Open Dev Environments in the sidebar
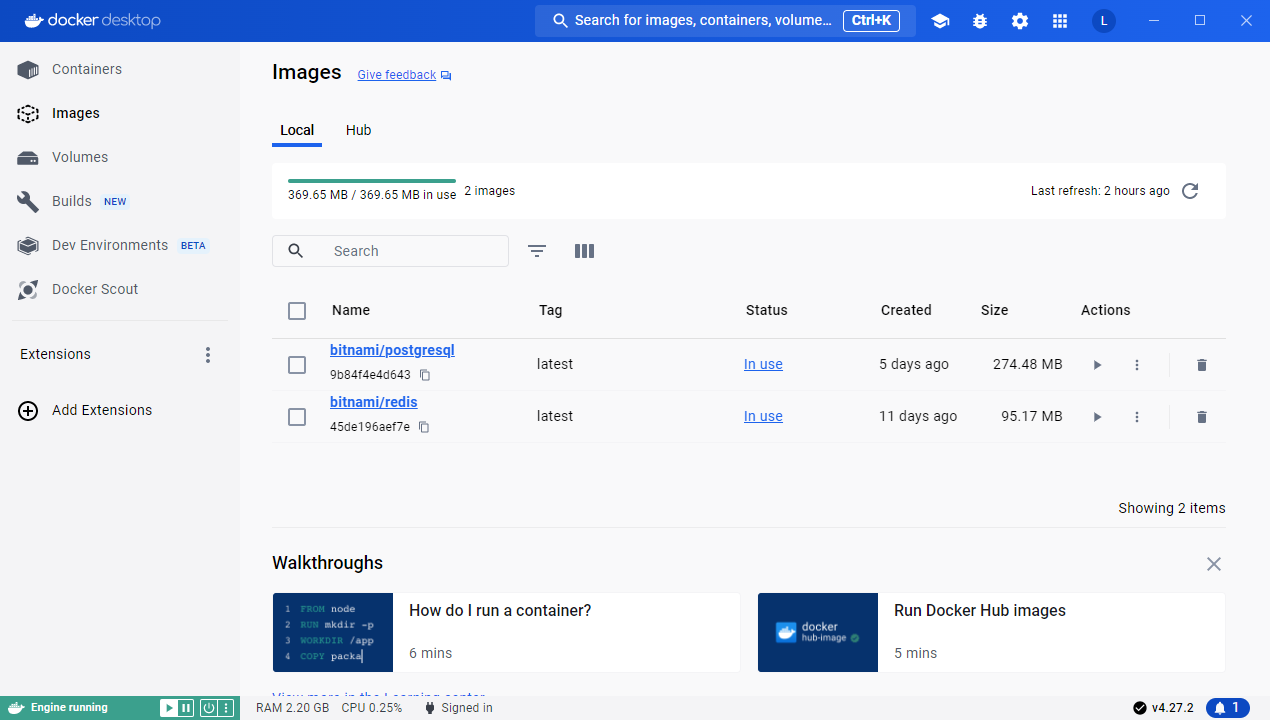 120,245
